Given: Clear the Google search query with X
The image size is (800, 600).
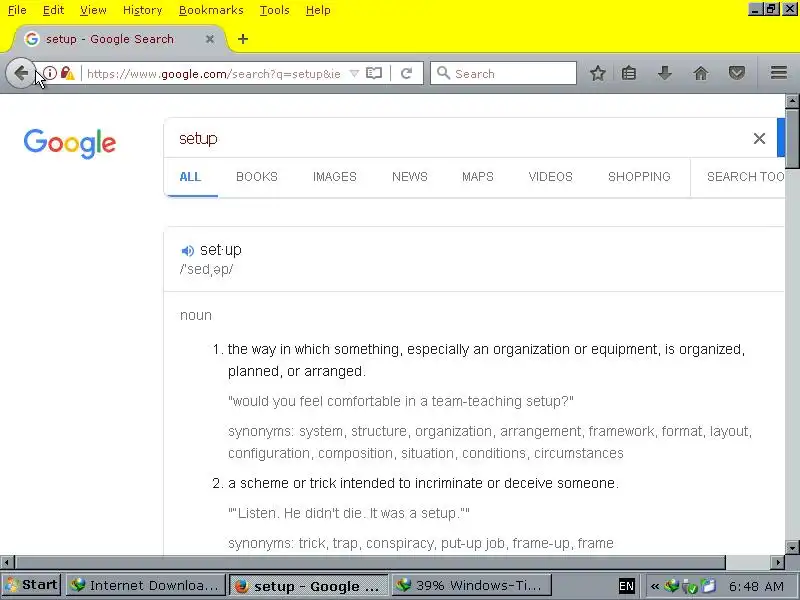Looking at the screenshot, I should pos(759,138).
